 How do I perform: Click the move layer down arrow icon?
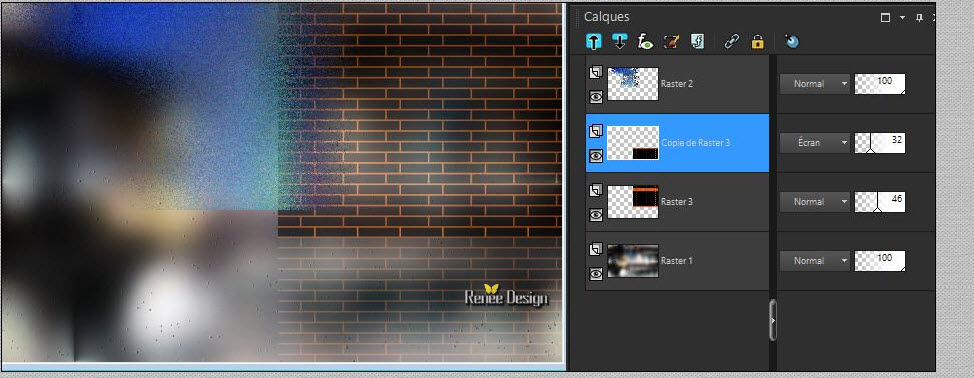[x=619, y=42]
